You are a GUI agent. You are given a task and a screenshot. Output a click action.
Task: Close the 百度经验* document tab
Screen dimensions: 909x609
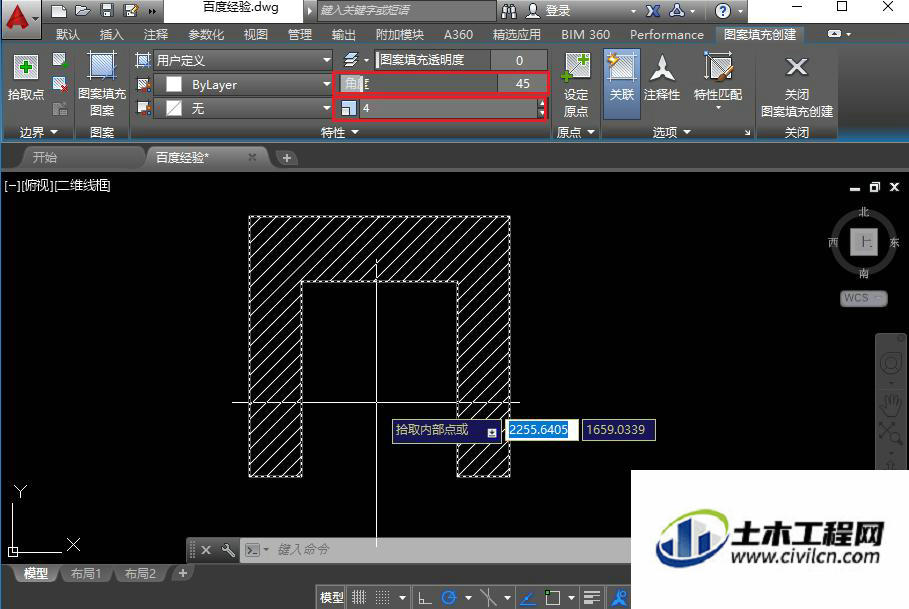point(252,157)
